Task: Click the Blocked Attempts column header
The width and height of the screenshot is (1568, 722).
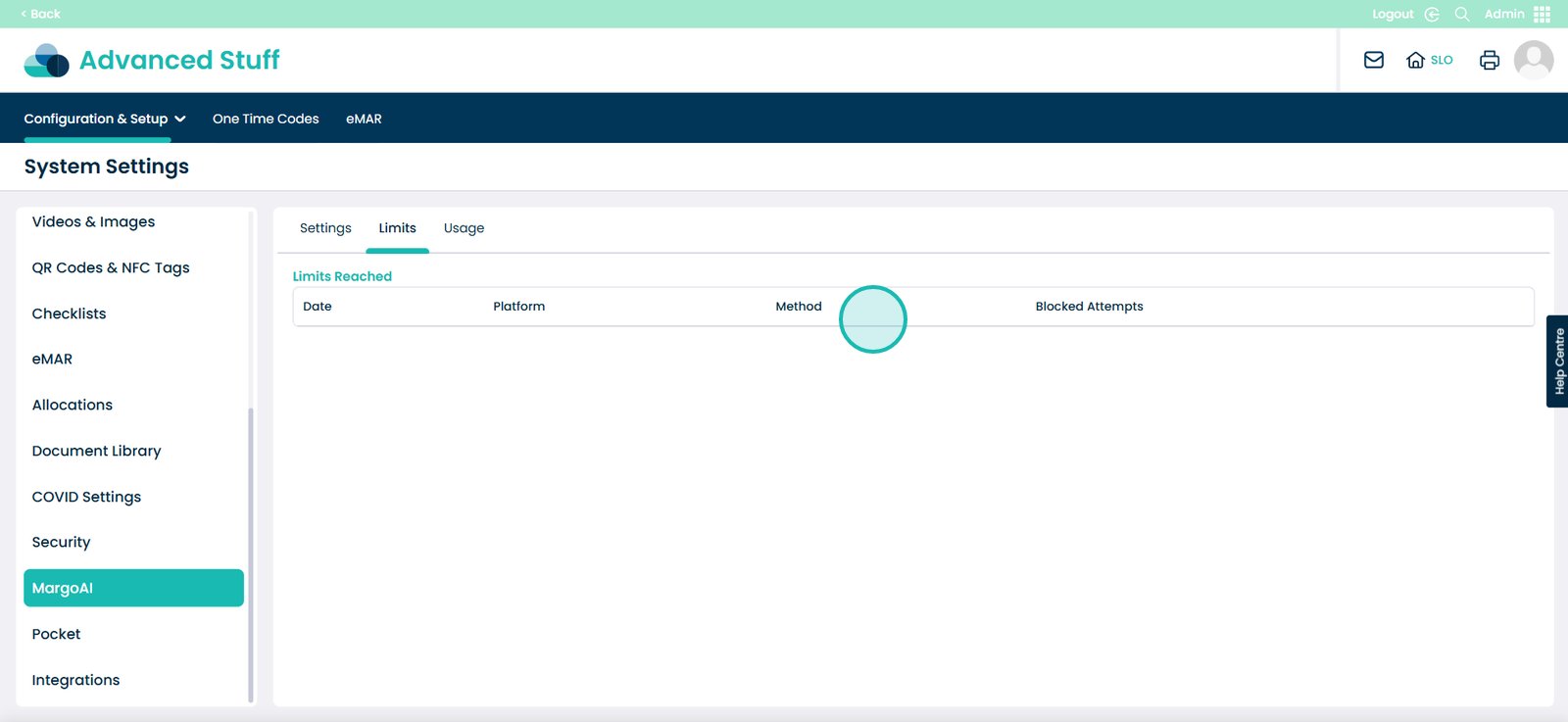Action: pos(1089,307)
